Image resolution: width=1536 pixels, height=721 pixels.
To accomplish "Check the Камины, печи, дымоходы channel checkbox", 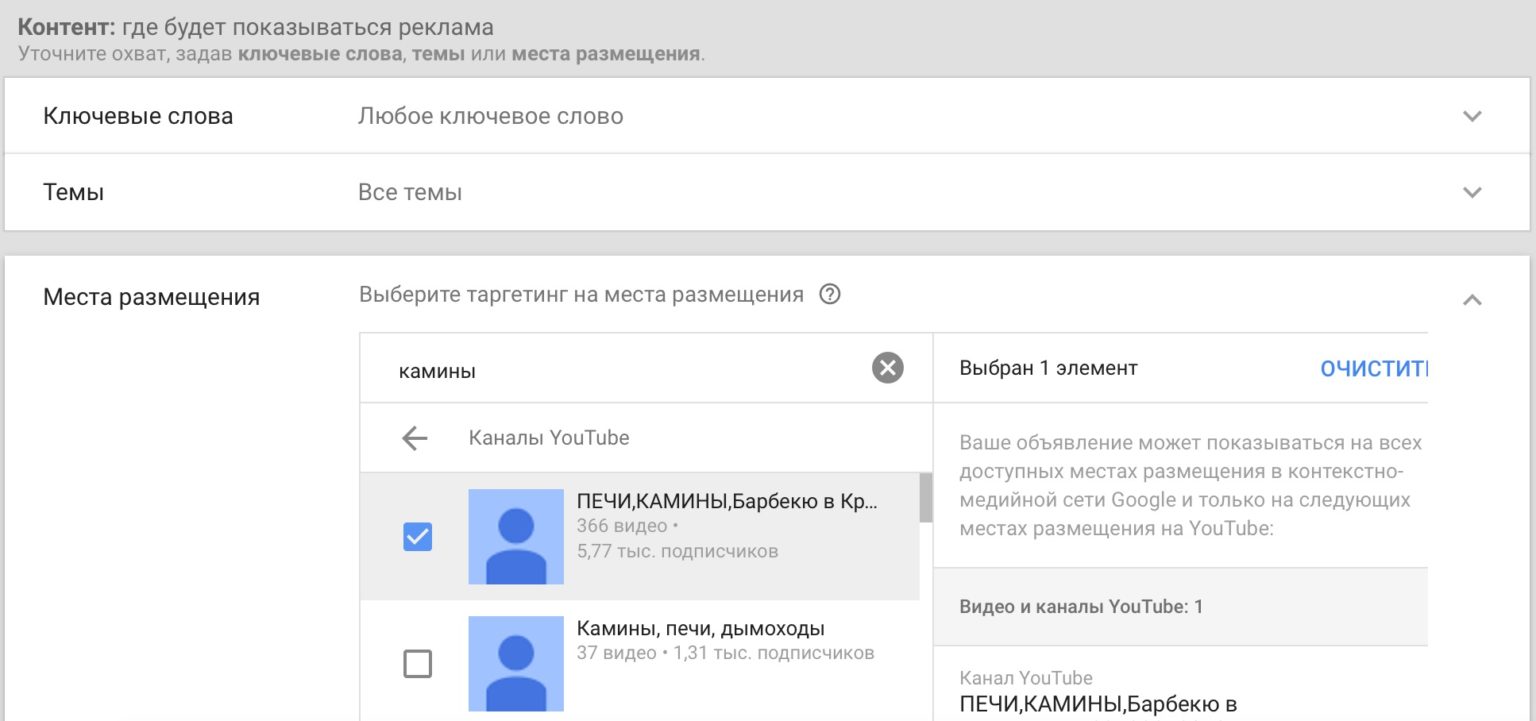I will point(417,664).
